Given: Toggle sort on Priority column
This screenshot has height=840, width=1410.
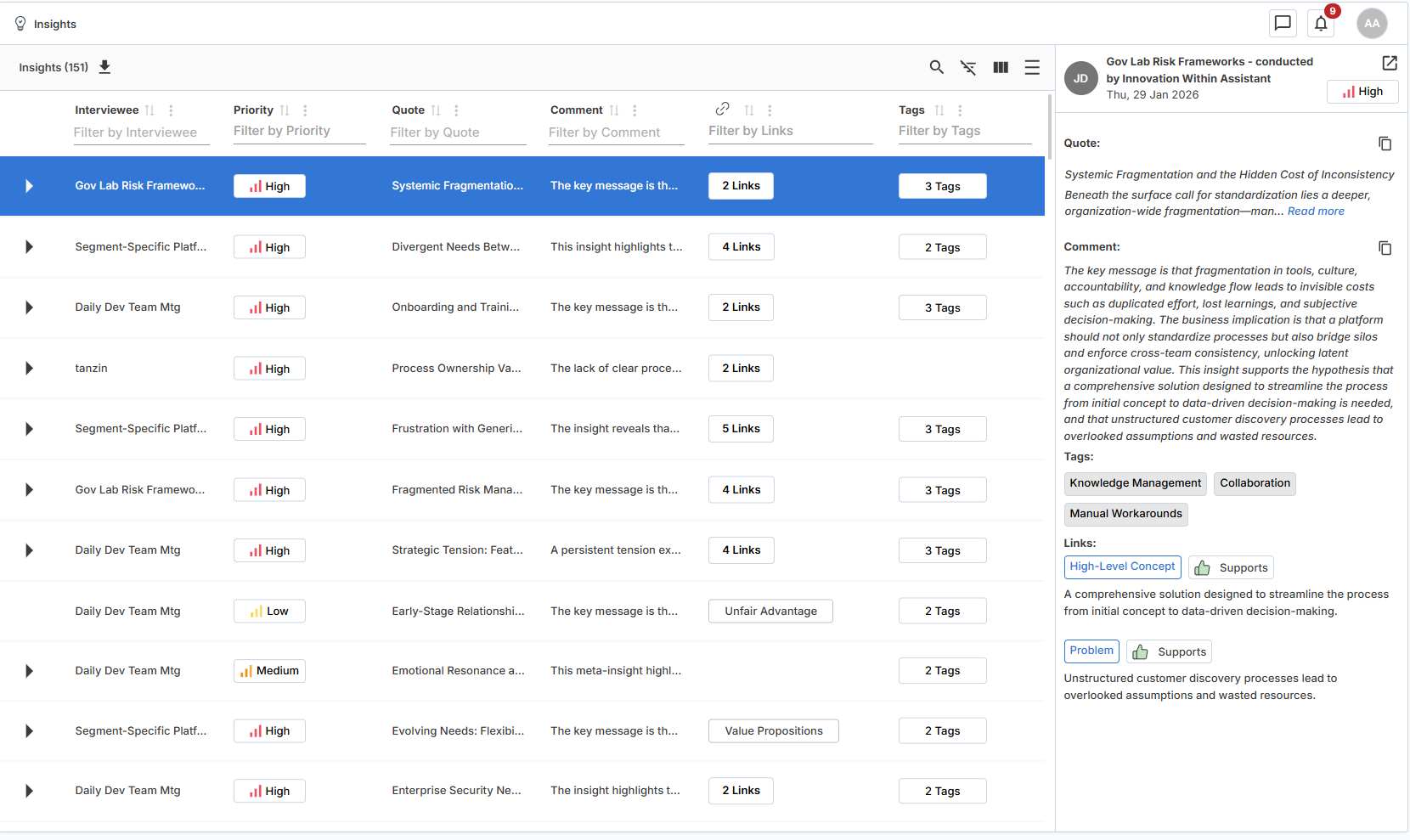Looking at the screenshot, I should click(x=285, y=110).
